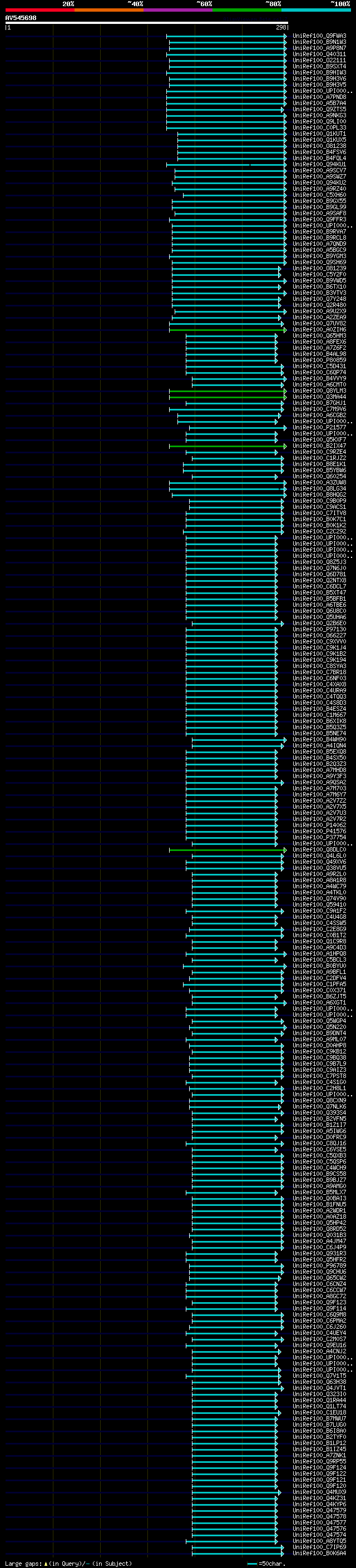Select hit UniRef100_B4ESZ4
This screenshot has width=356, height=1568.
click(x=319, y=709)
